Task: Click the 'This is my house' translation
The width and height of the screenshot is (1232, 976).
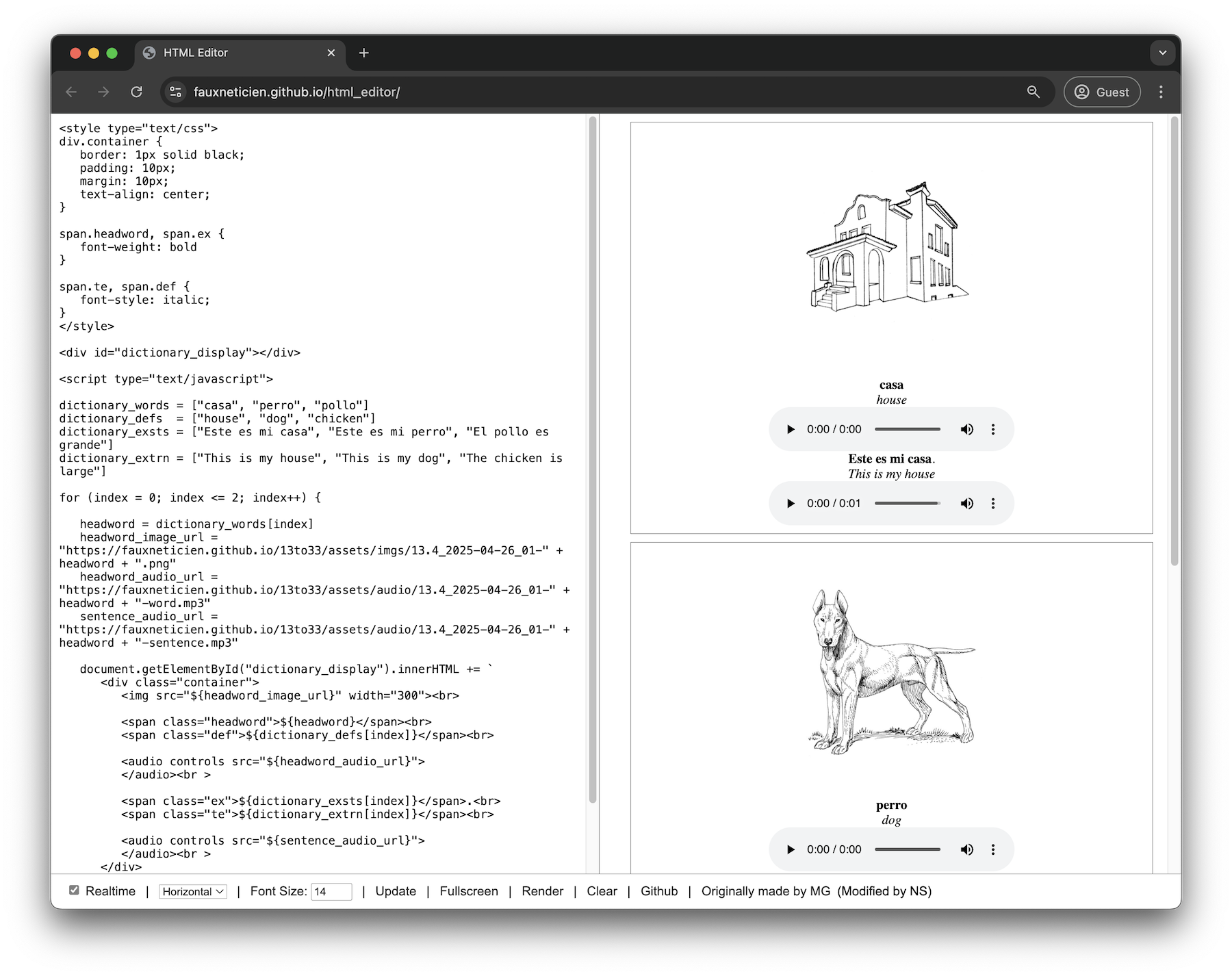Action: click(891, 474)
